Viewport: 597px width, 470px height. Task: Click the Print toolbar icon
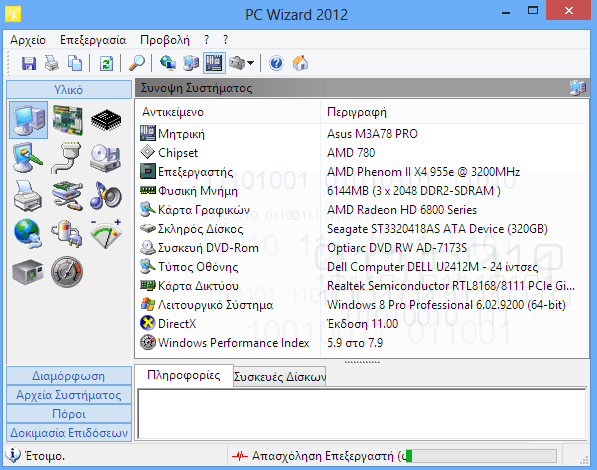point(52,63)
